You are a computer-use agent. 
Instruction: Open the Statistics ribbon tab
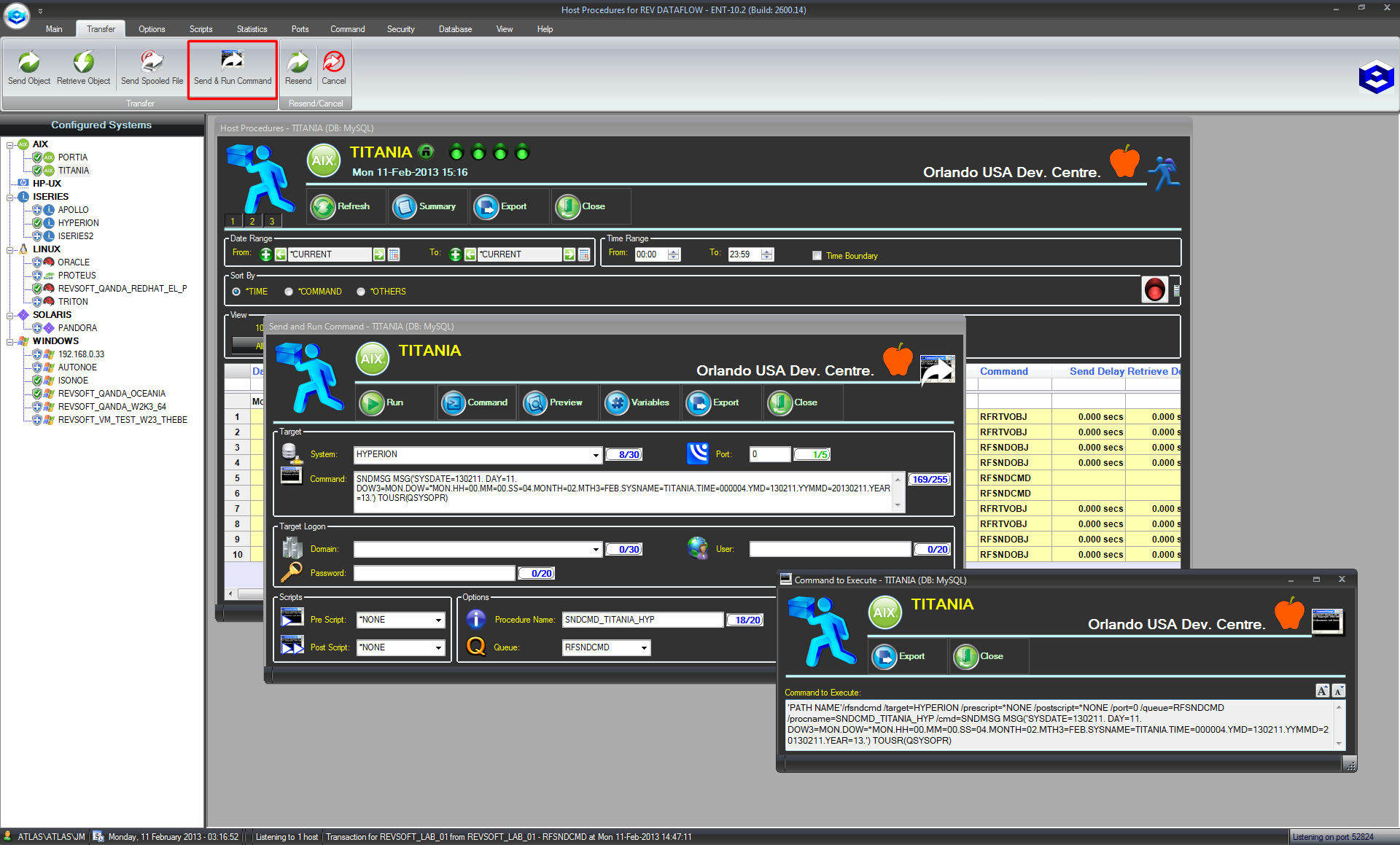(x=252, y=29)
